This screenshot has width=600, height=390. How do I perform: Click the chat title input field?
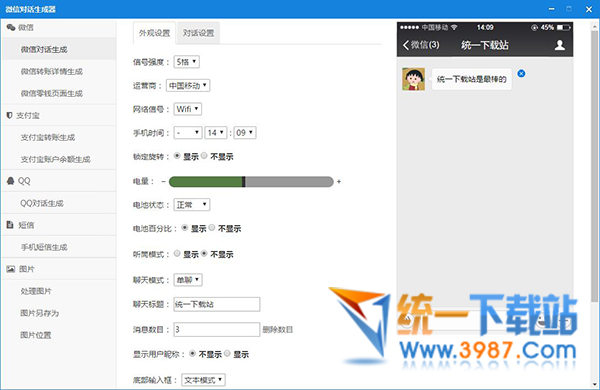[217, 304]
